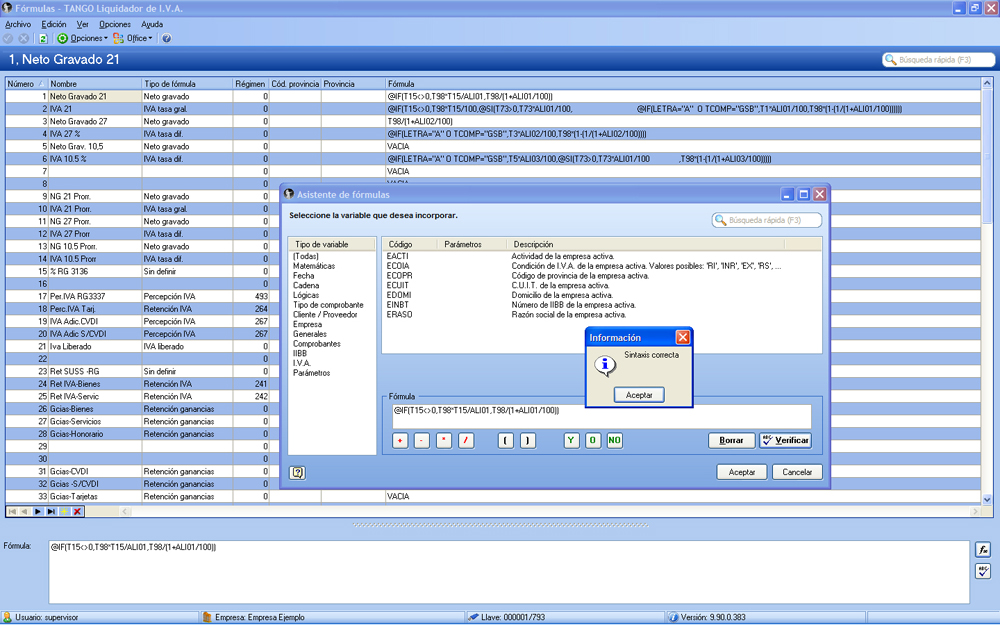The image size is (1000, 625).
Task: Select Fecha variable type
Action: coord(304,276)
